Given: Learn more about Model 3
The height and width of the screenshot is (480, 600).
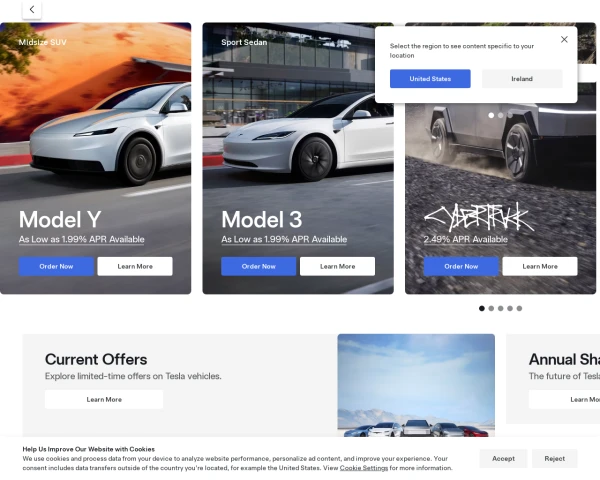Looking at the screenshot, I should [338, 266].
